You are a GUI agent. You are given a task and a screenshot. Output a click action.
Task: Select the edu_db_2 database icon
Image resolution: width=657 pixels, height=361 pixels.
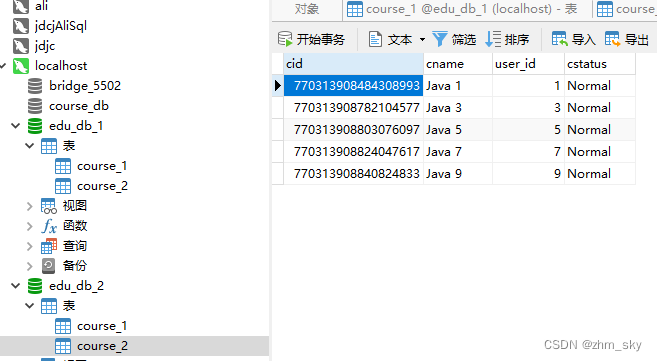click(35, 286)
